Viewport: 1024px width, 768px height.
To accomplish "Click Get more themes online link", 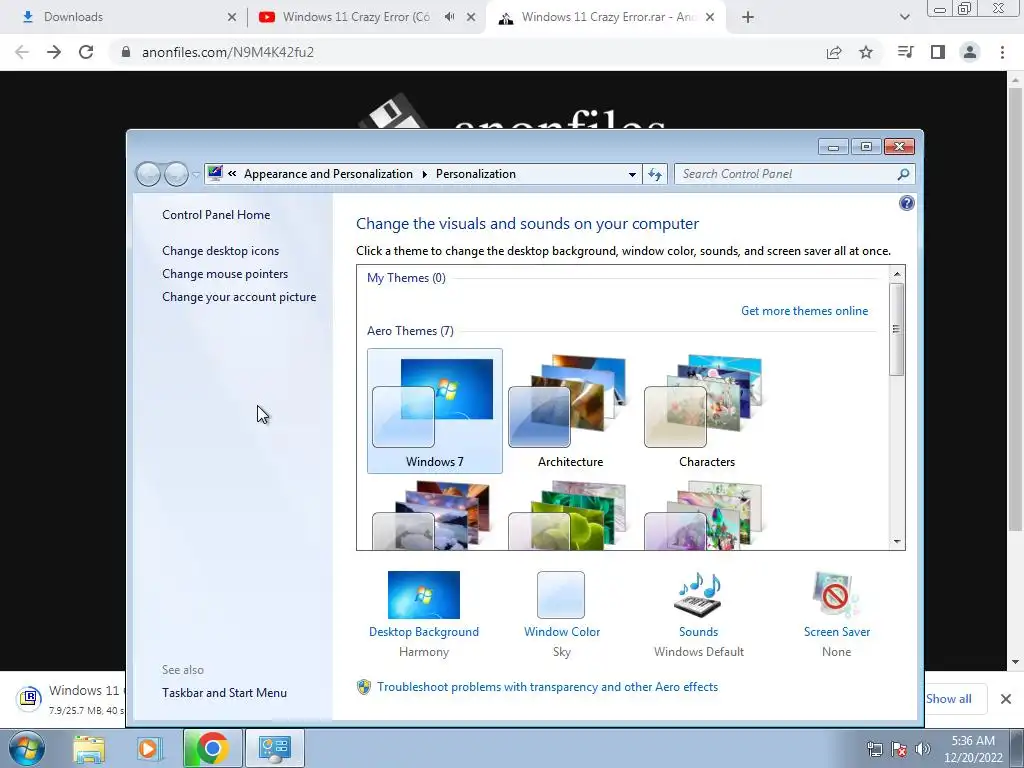I will [x=805, y=311].
